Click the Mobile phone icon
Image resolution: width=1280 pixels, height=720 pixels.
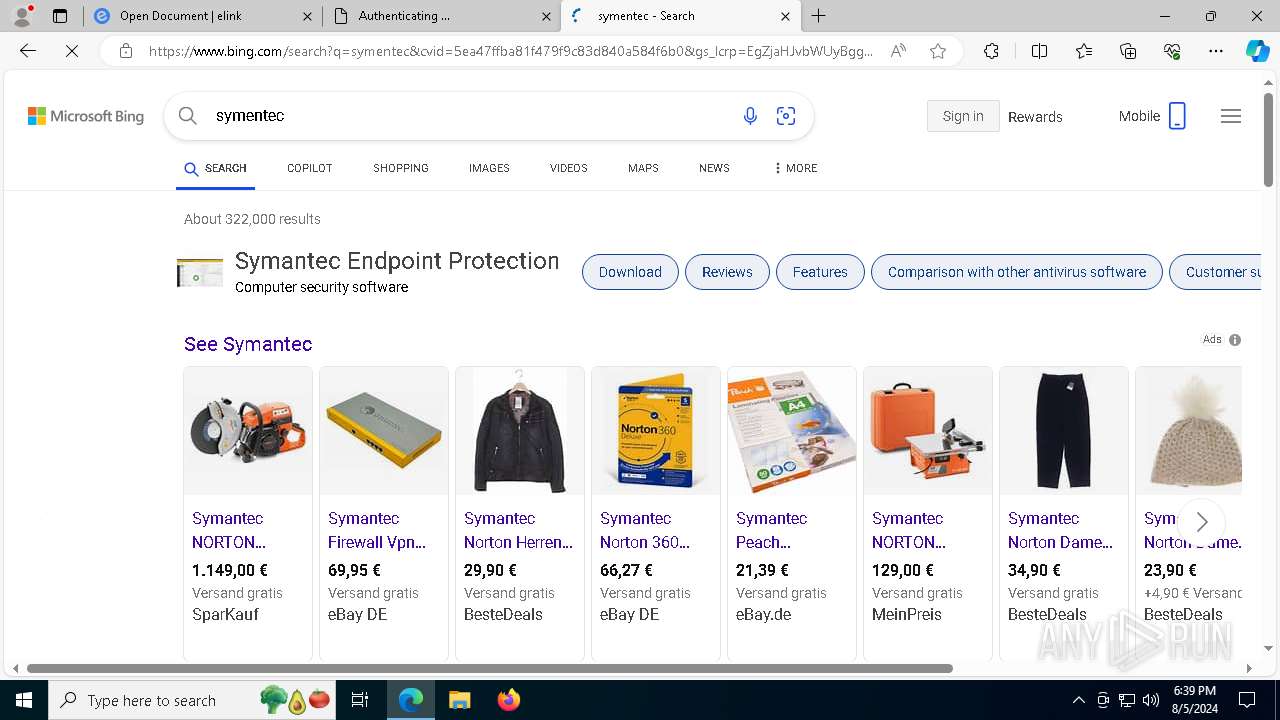coord(1177,116)
